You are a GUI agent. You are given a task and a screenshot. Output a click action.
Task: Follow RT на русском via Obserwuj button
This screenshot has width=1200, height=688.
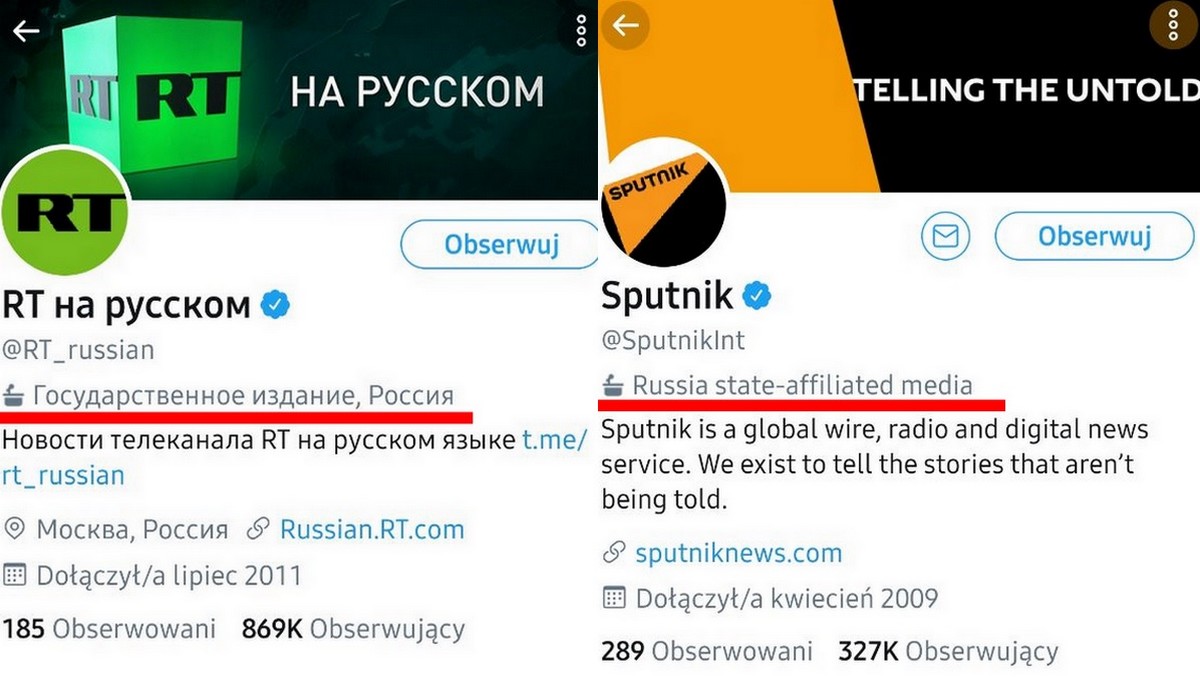498,244
